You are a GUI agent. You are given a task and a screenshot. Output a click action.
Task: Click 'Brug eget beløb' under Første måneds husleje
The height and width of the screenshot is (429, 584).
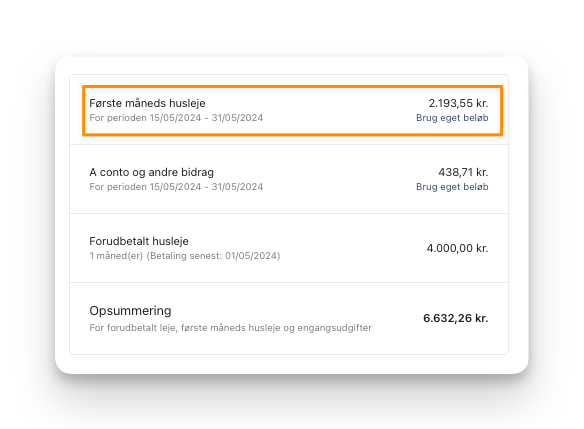click(452, 118)
